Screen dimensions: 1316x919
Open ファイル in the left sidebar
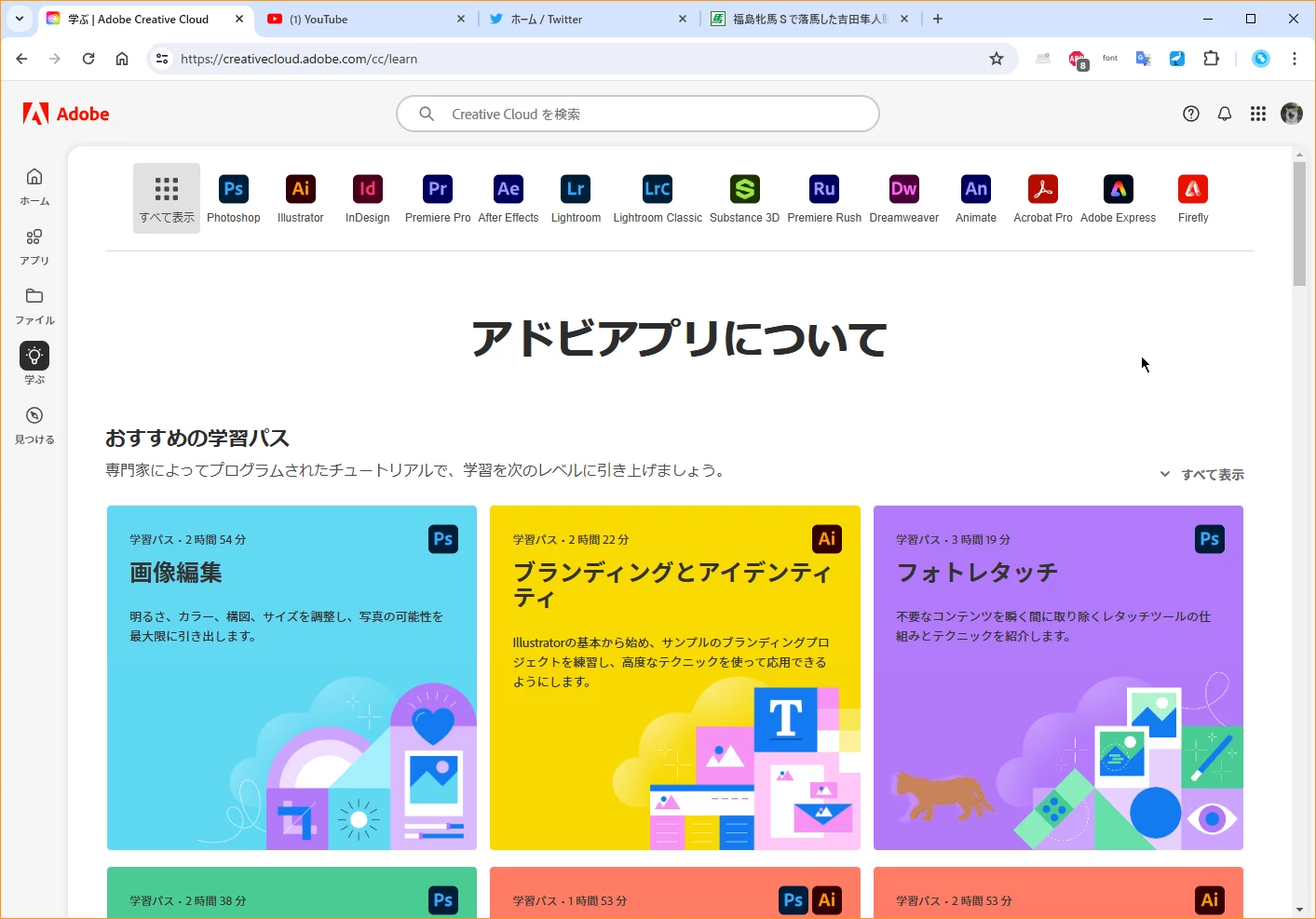(x=34, y=306)
